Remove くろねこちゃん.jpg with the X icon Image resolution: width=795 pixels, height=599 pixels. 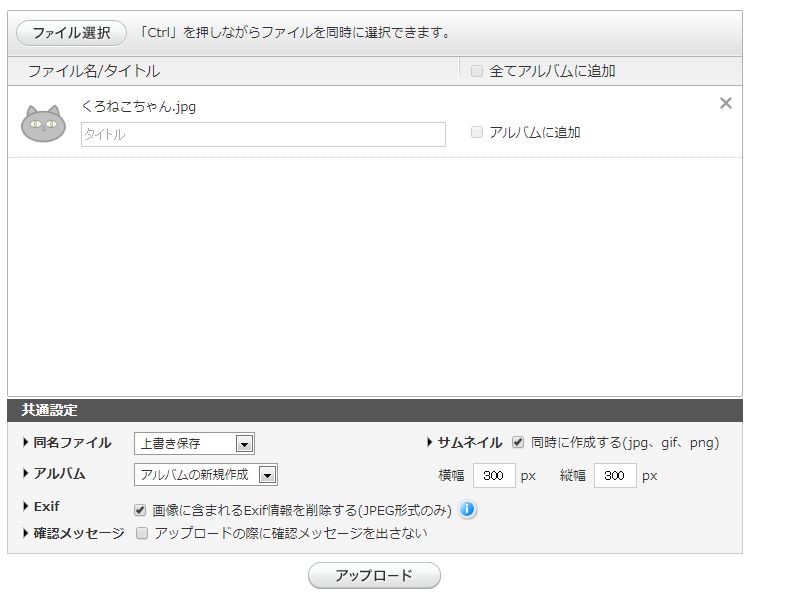pyautogui.click(x=726, y=103)
